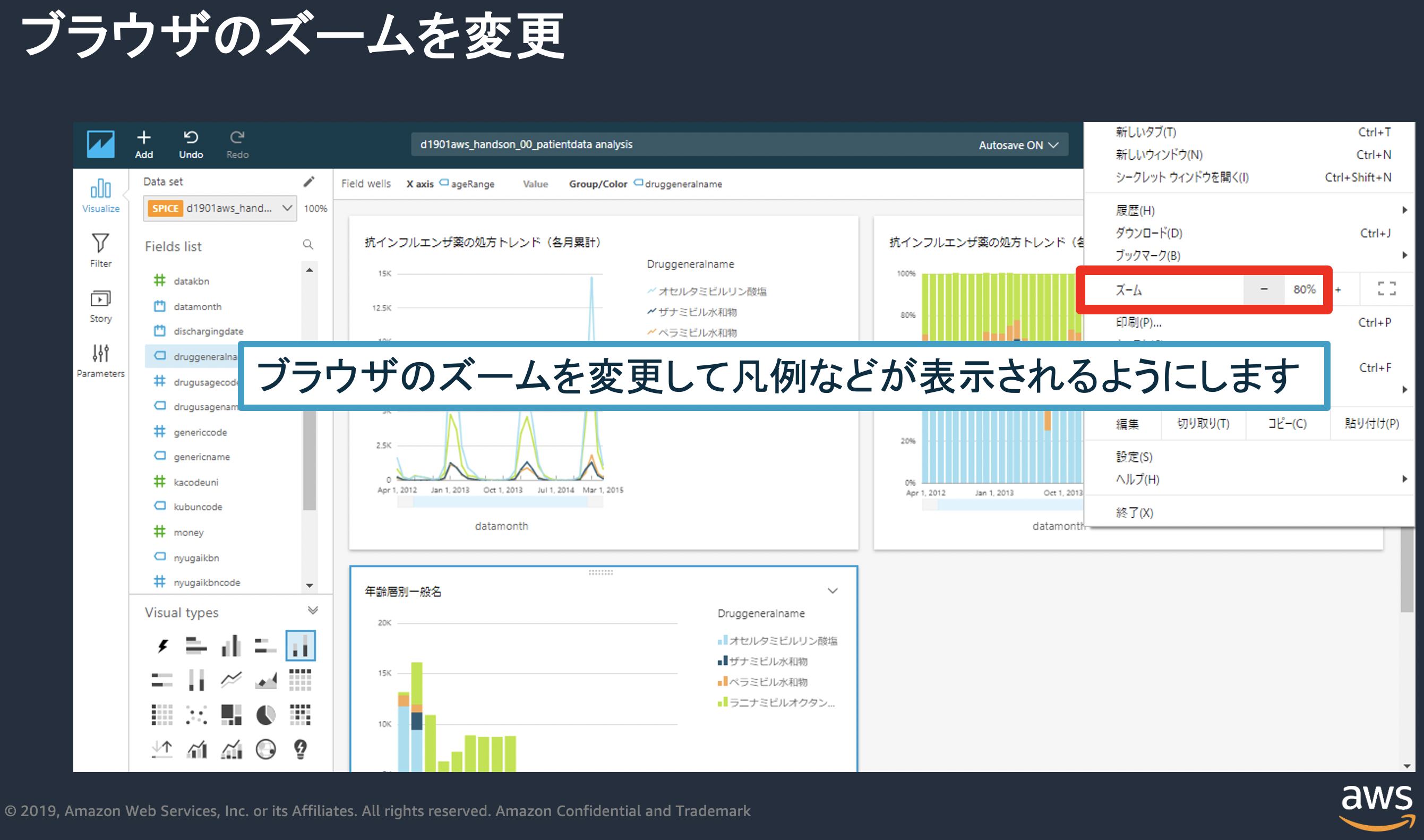Open the Parameters panel
Screen dimensions: 1424x840
[x=101, y=361]
